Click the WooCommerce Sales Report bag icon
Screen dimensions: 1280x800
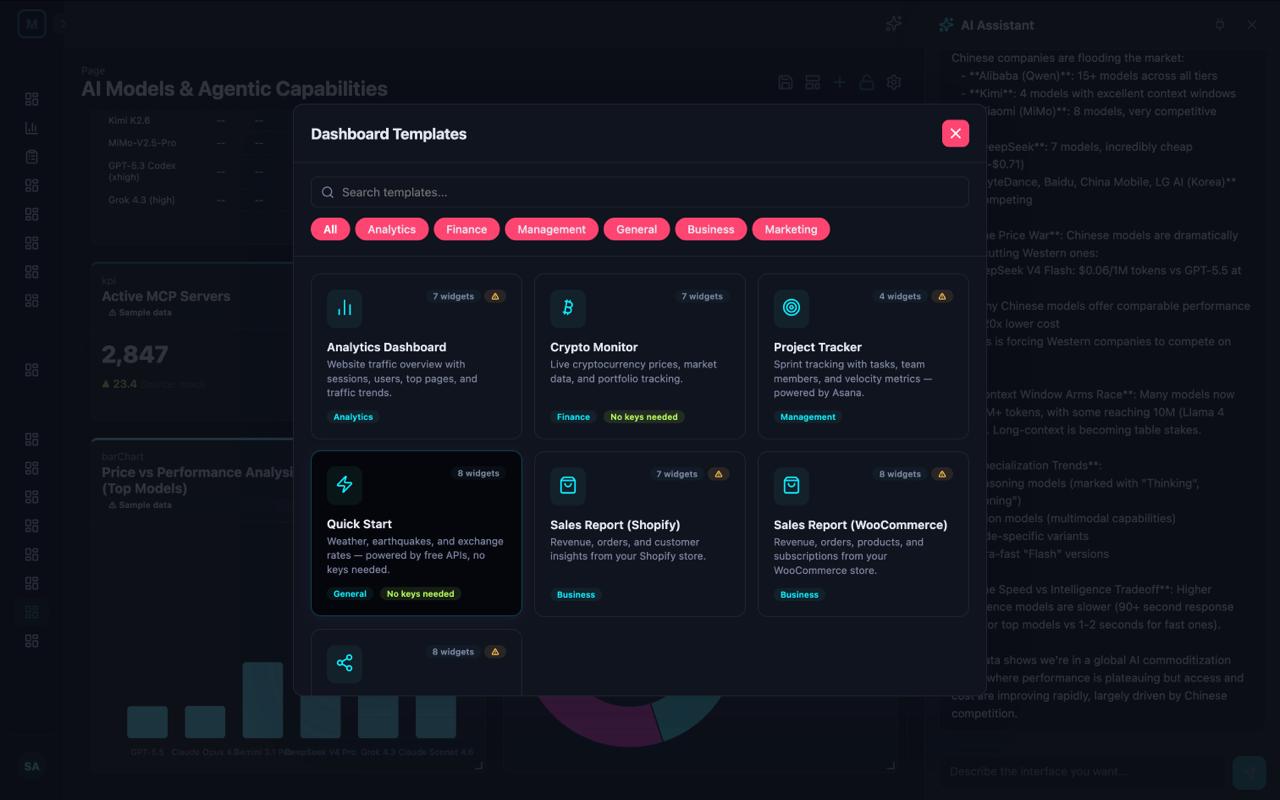coord(791,485)
